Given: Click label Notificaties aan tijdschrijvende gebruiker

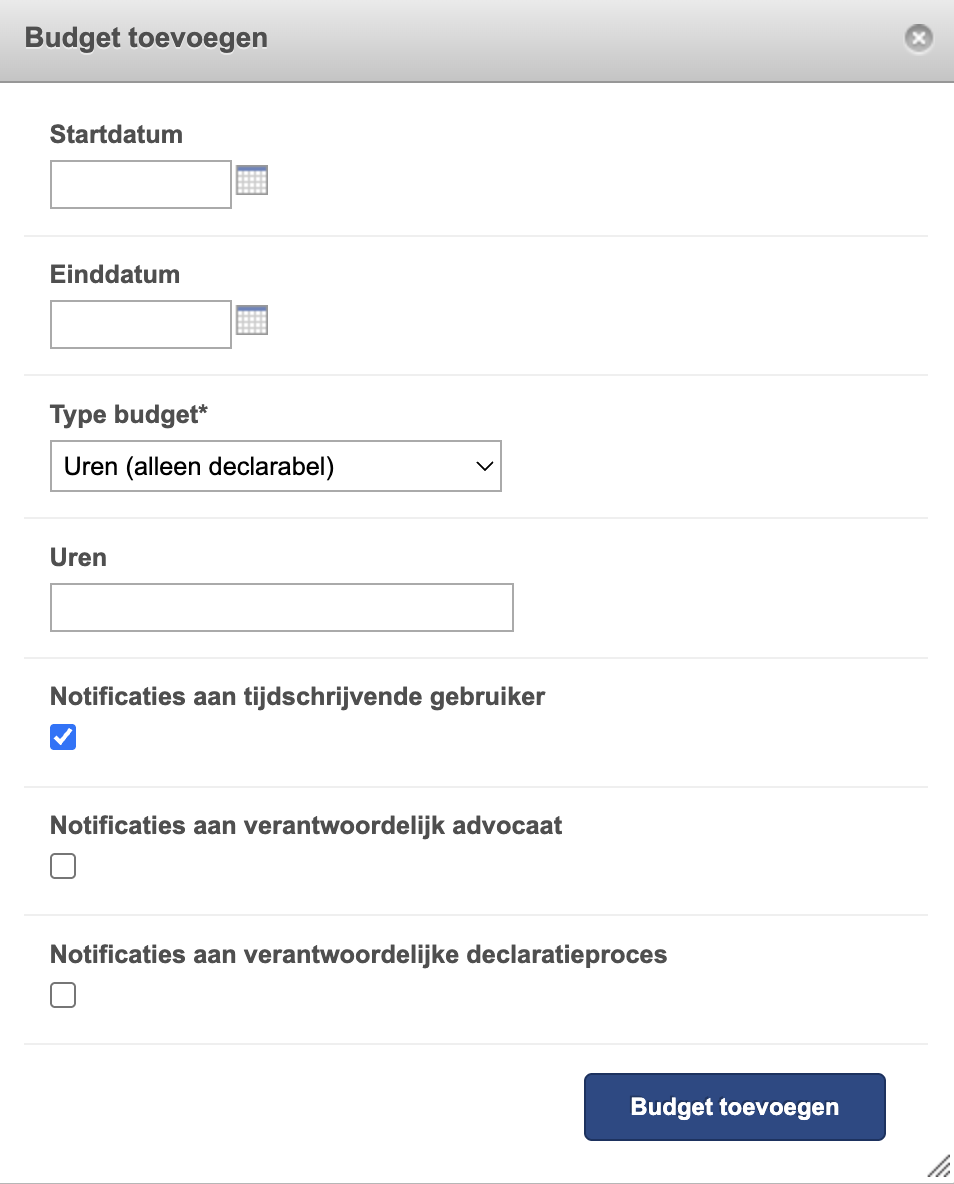Looking at the screenshot, I should 297,696.
